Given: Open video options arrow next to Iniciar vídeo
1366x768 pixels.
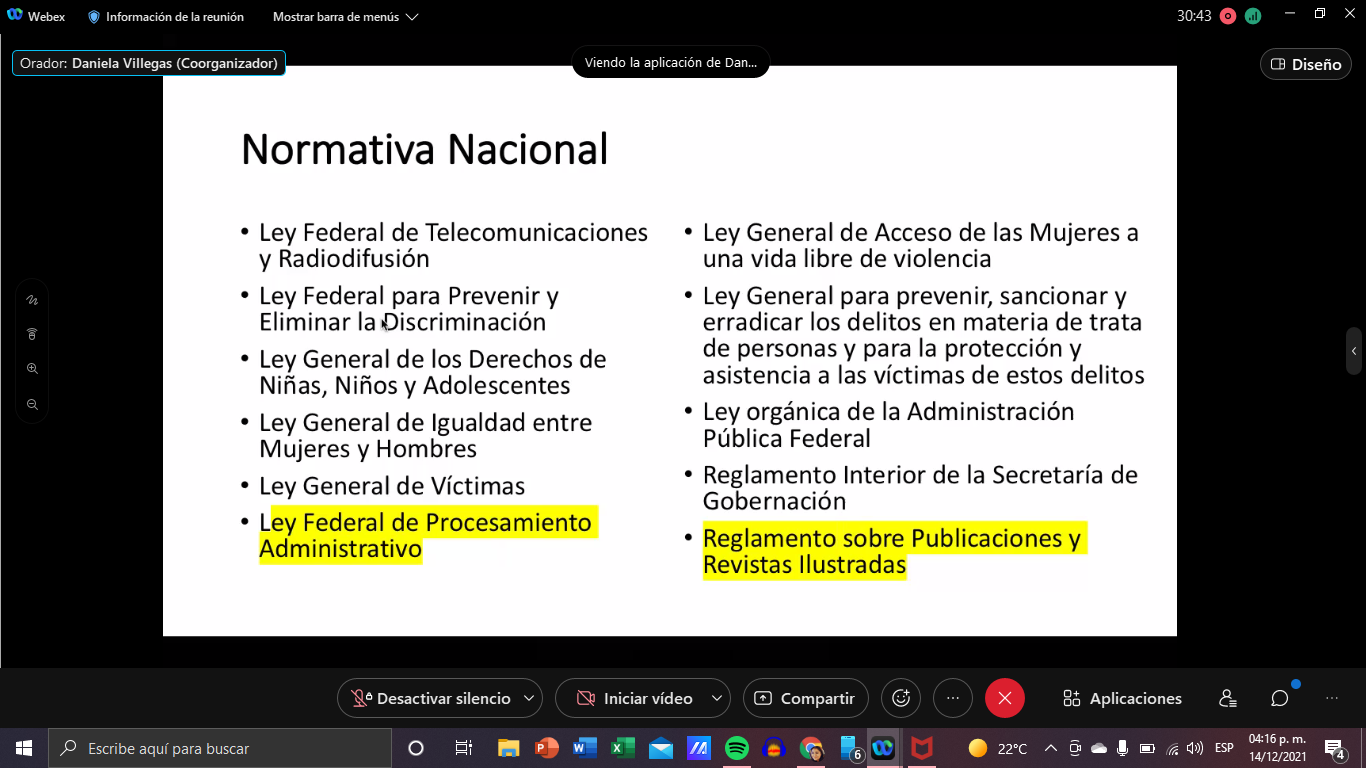Looking at the screenshot, I should point(717,698).
